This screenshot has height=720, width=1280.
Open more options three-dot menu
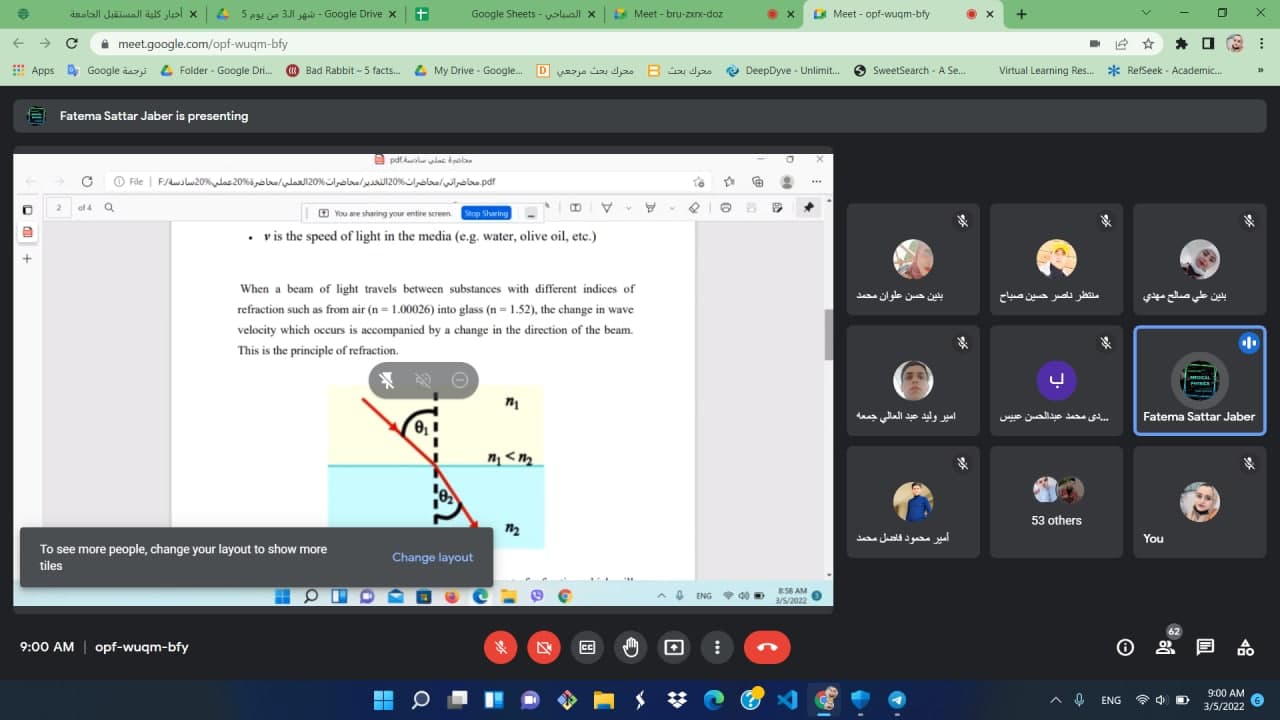(x=717, y=647)
